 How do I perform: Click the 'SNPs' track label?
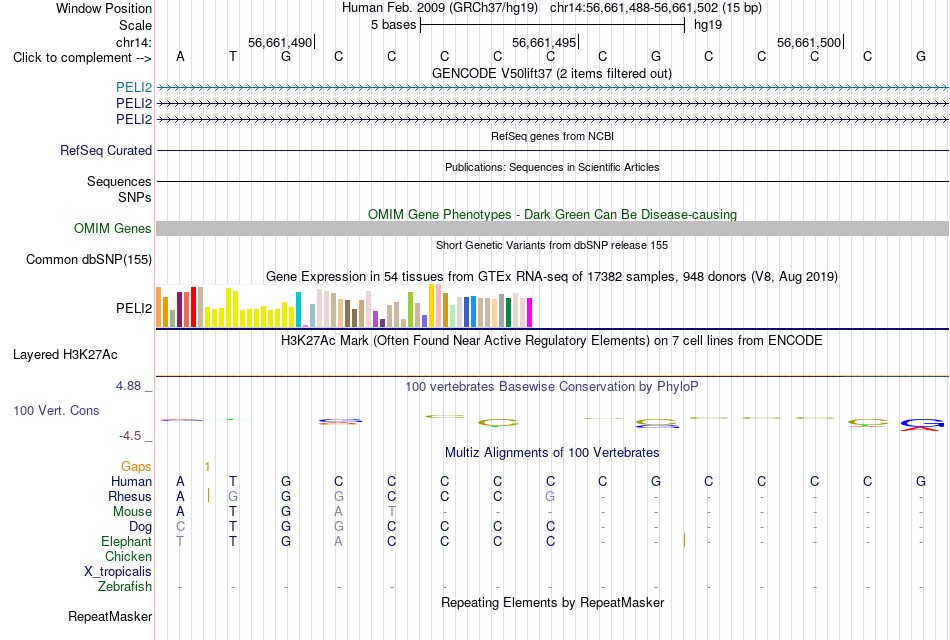pyautogui.click(x=135, y=197)
